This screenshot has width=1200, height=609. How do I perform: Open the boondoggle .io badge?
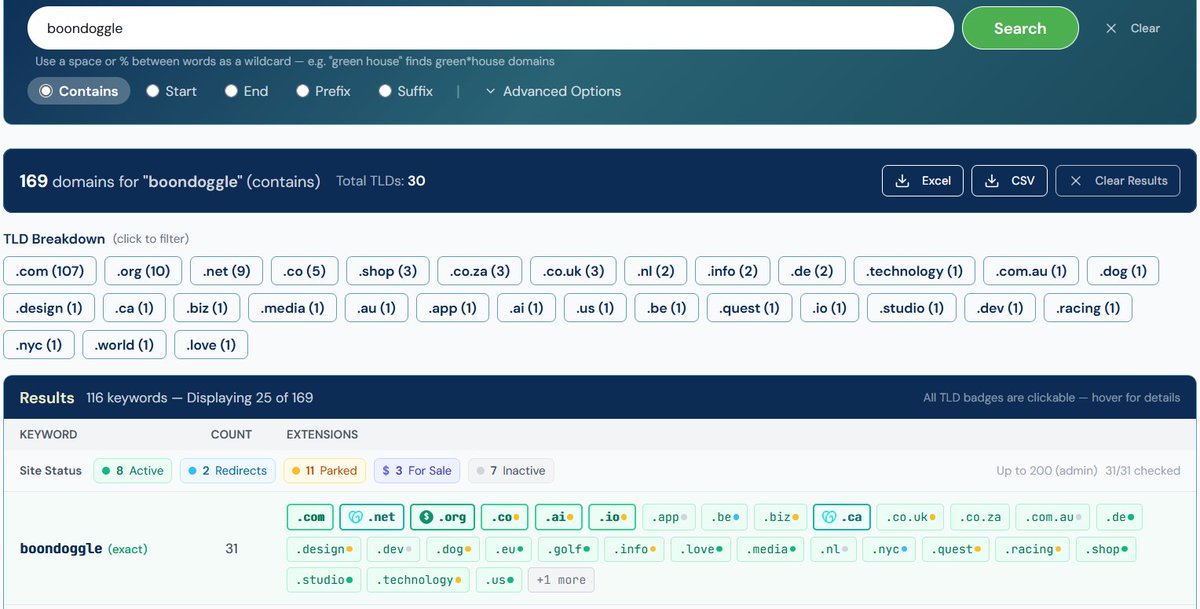point(612,517)
